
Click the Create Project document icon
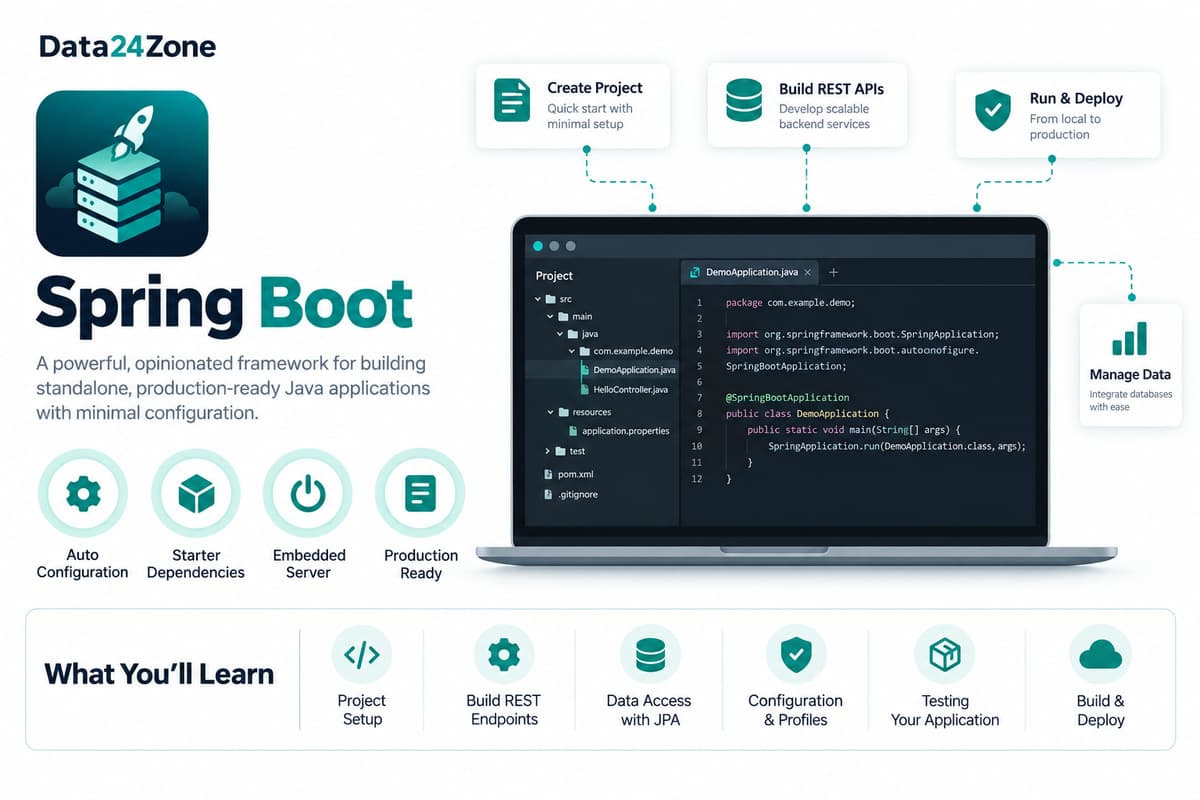point(512,100)
